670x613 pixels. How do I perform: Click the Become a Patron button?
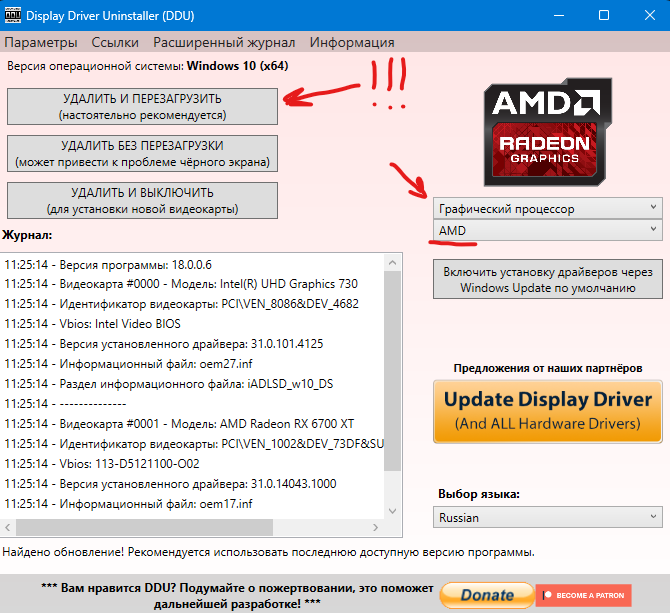(583, 595)
